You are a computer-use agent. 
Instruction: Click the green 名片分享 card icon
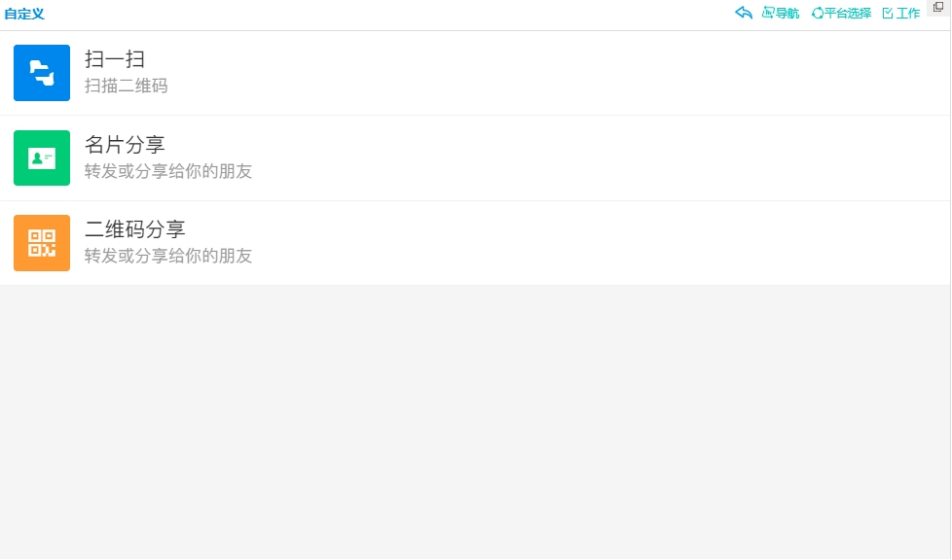(x=42, y=158)
